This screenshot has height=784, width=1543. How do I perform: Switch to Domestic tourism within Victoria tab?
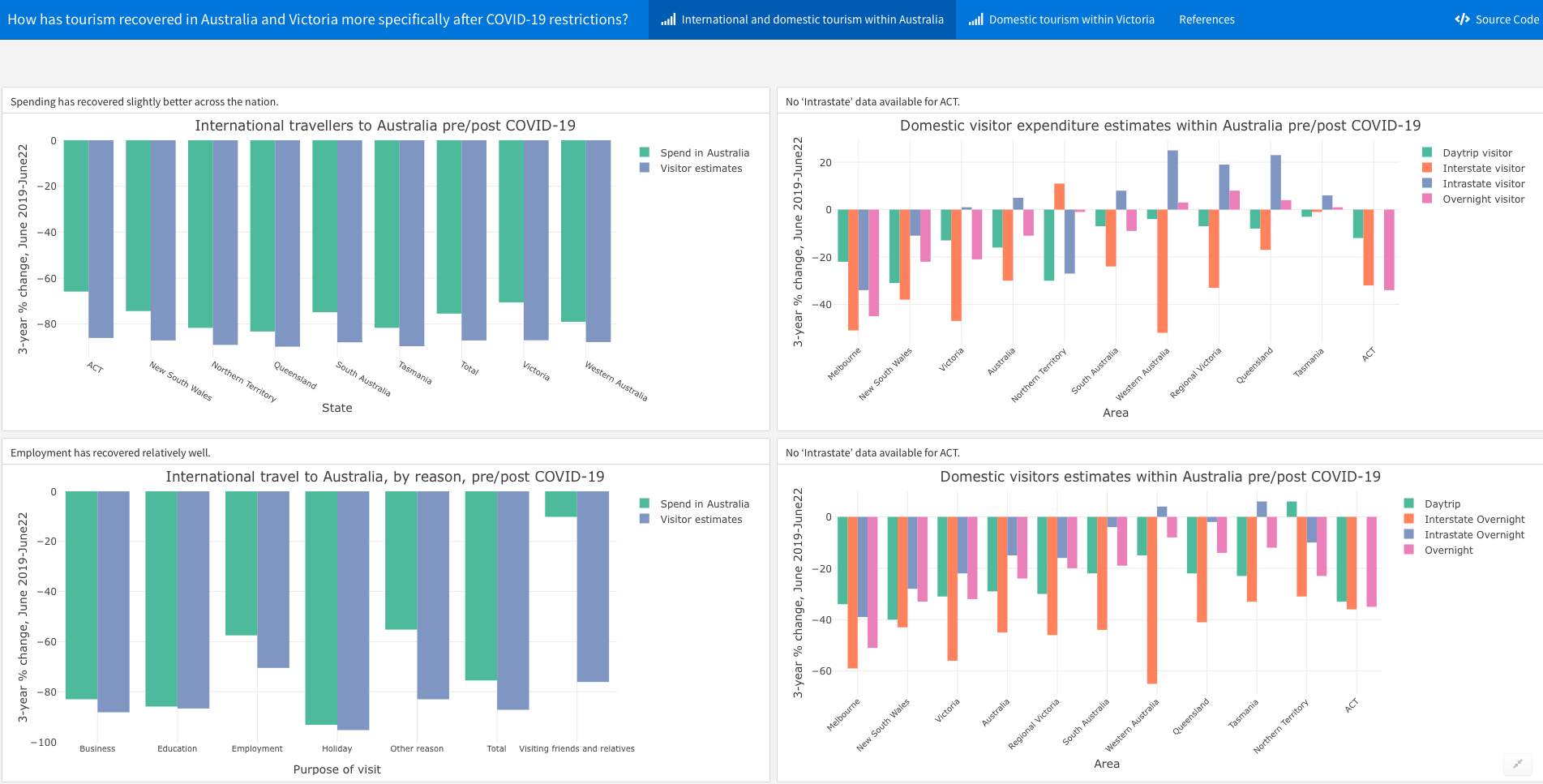point(1061,19)
